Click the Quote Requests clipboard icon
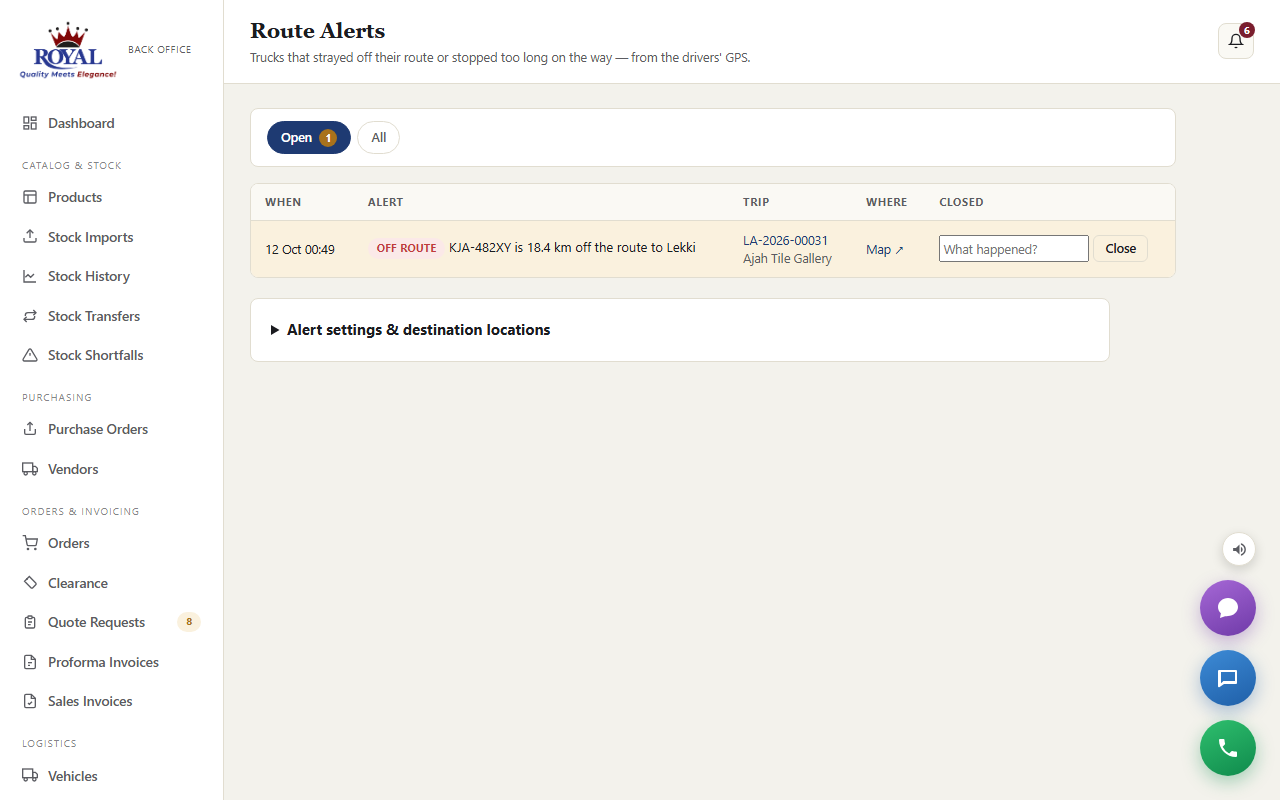 pos(30,622)
